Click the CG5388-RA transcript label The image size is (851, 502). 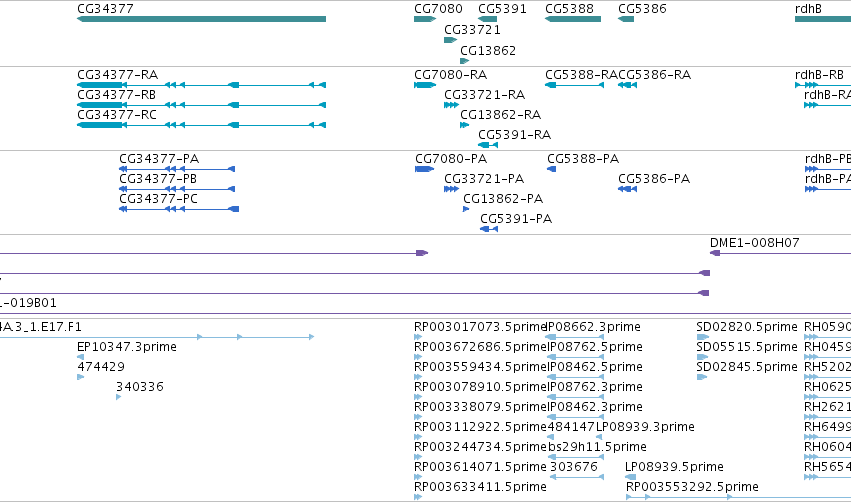pyautogui.click(x=581, y=74)
